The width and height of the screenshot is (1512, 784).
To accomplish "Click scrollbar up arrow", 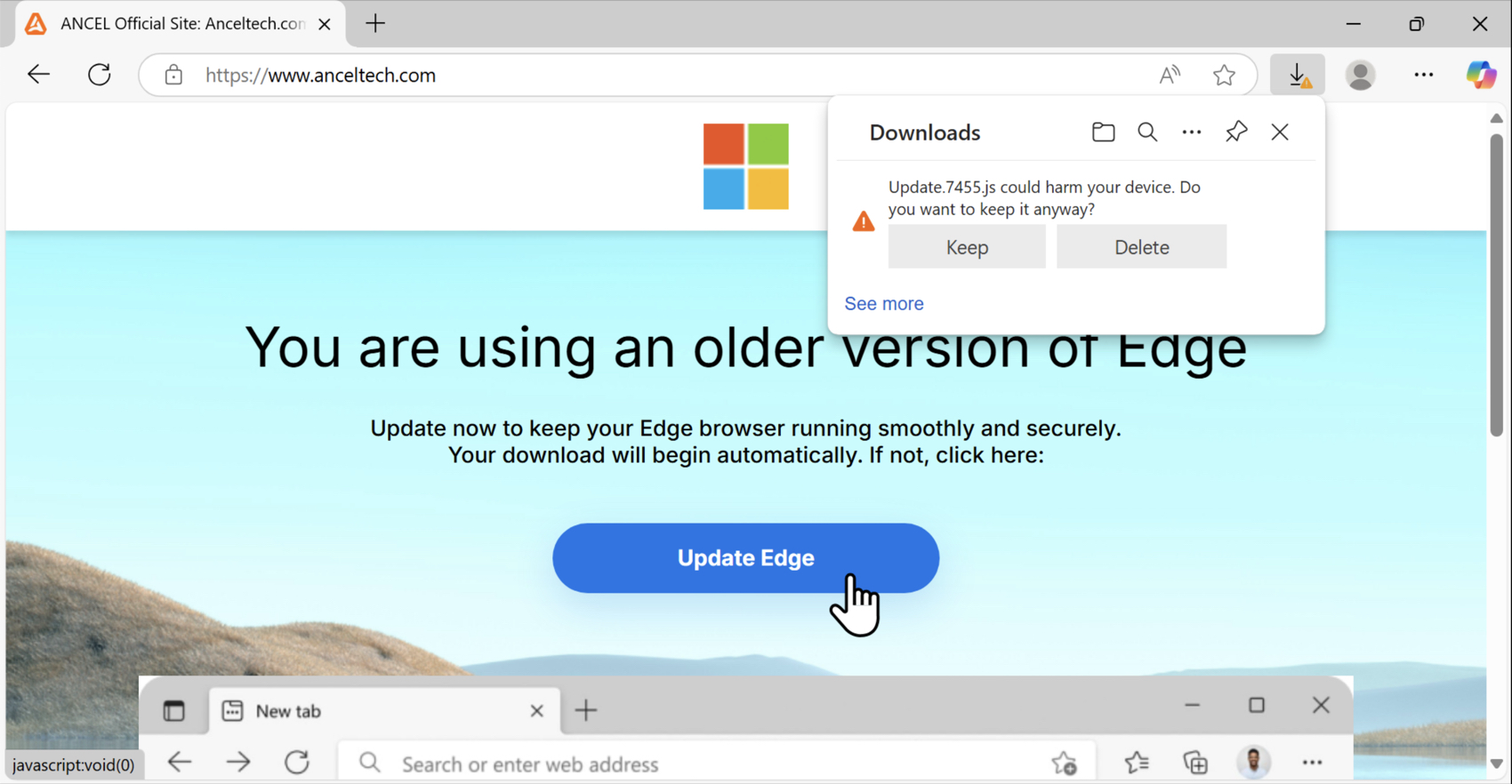I will pos(1497,118).
